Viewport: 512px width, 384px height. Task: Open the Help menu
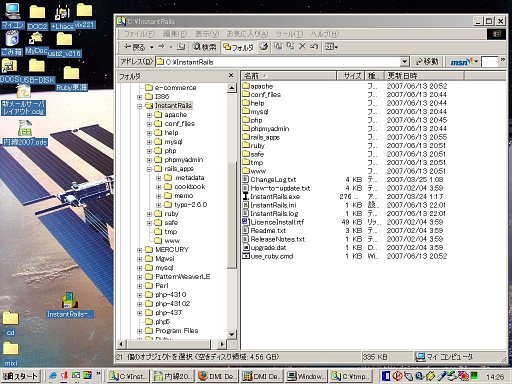(x=325, y=34)
